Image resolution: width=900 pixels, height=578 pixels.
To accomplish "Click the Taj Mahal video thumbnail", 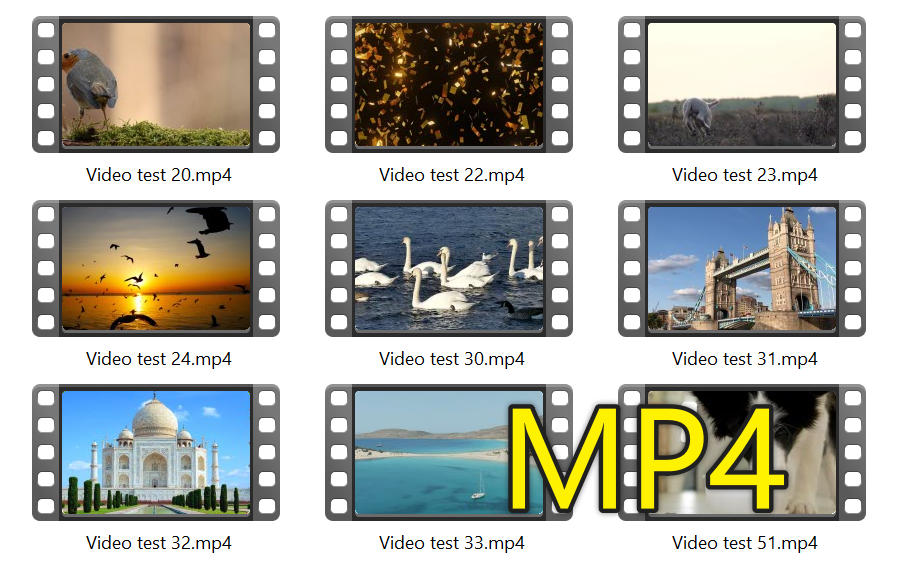I will click(x=157, y=452).
